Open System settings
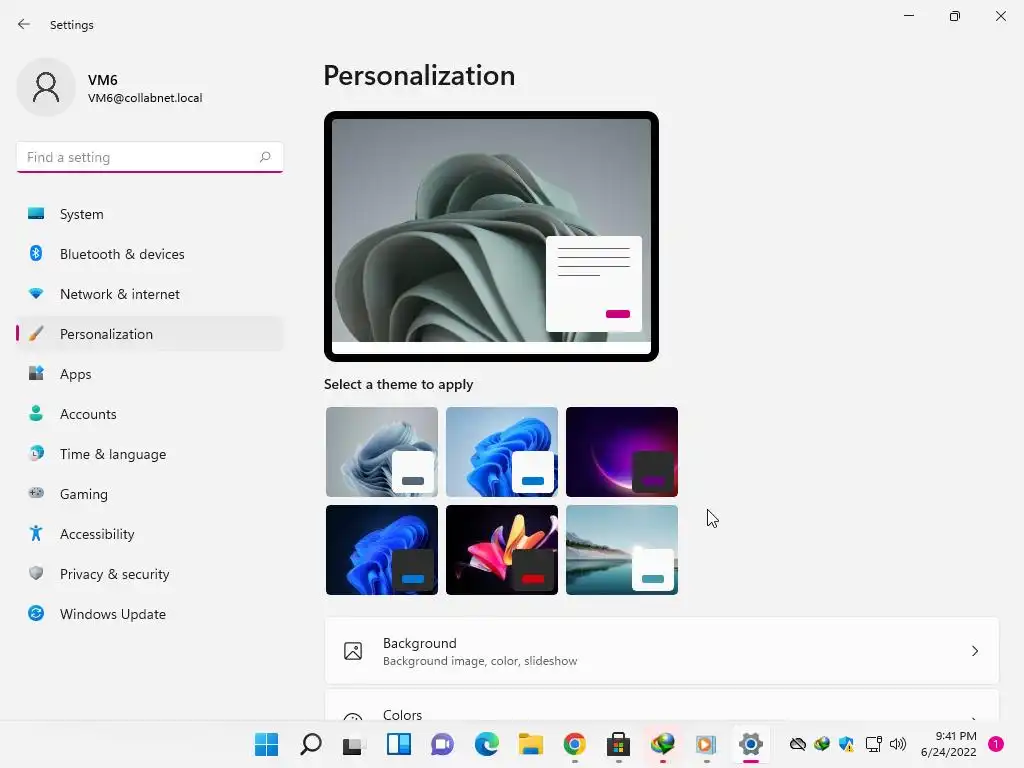Screen dimensions: 1024x768 pyautogui.click(x=150, y=214)
